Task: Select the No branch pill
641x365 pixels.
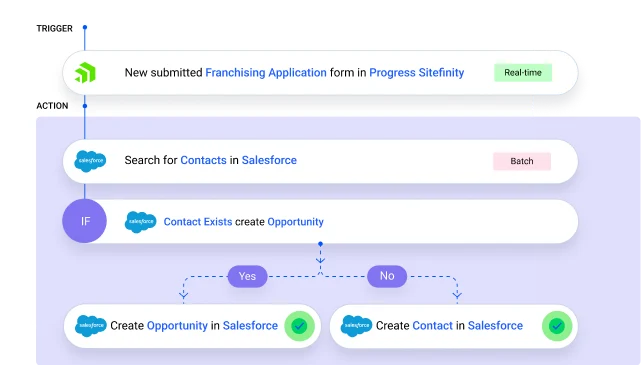Action: pyautogui.click(x=387, y=276)
